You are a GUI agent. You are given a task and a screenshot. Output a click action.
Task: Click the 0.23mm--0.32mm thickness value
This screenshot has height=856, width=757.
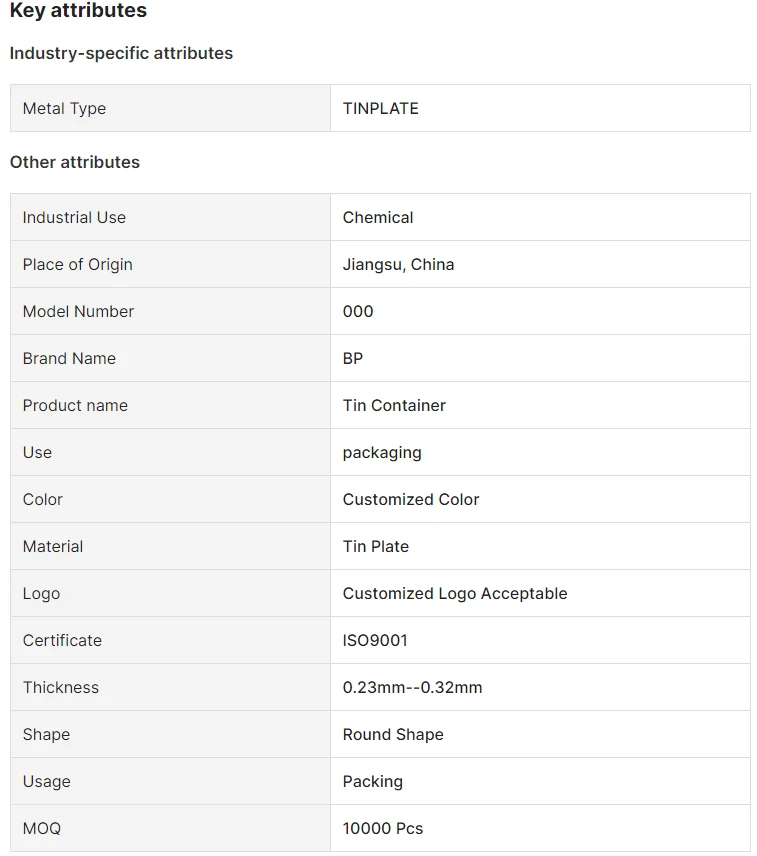tap(413, 687)
